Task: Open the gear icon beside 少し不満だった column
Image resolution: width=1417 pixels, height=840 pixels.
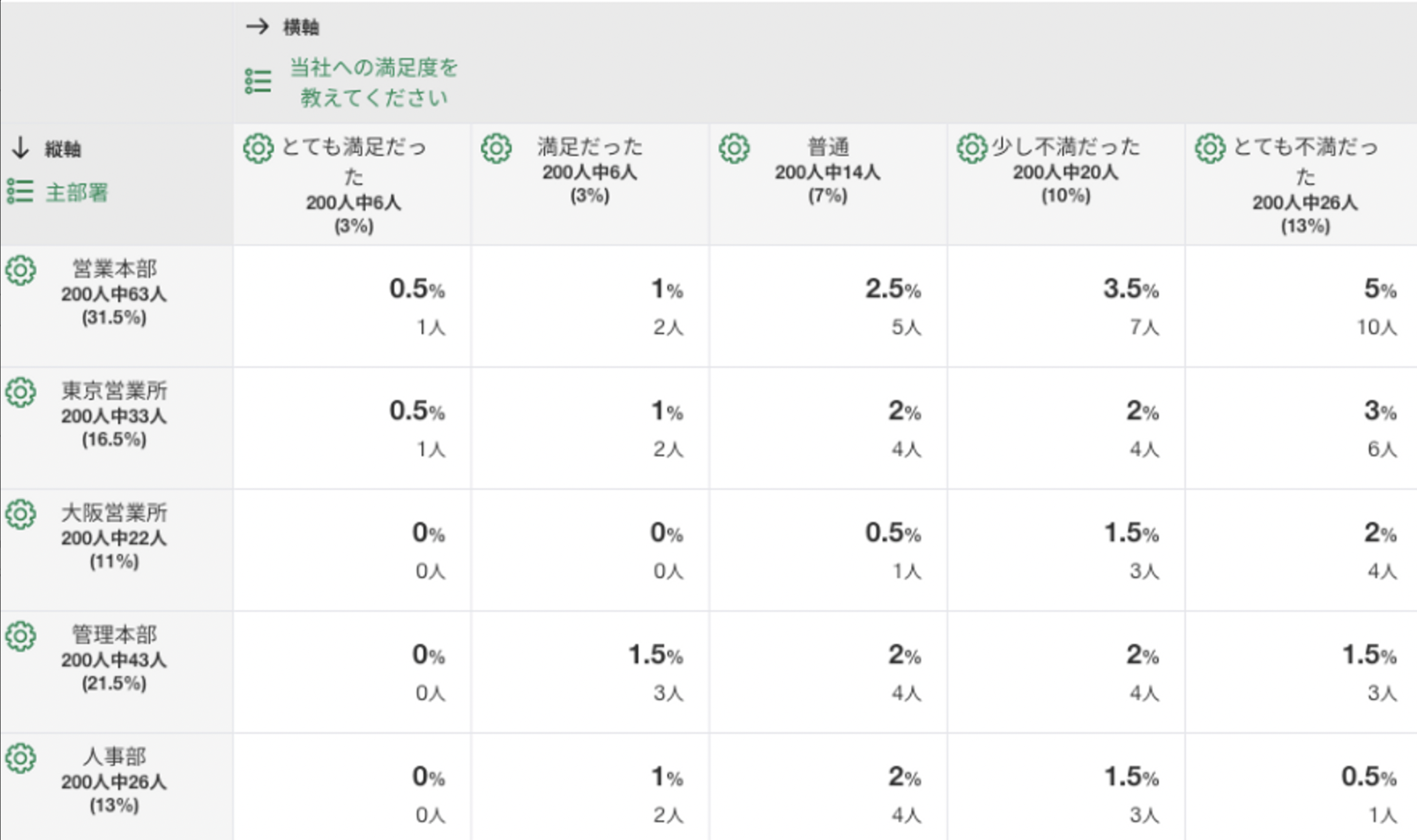Action: [x=972, y=149]
